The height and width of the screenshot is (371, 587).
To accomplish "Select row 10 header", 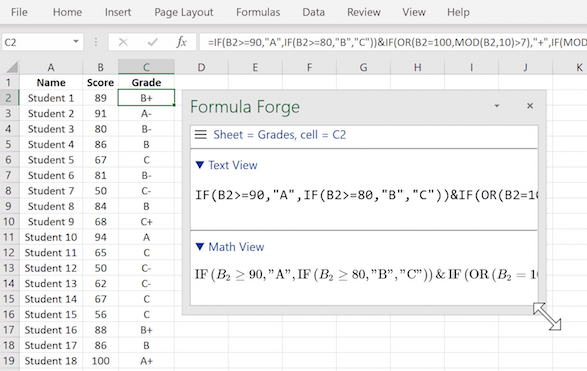I will pos(9,222).
